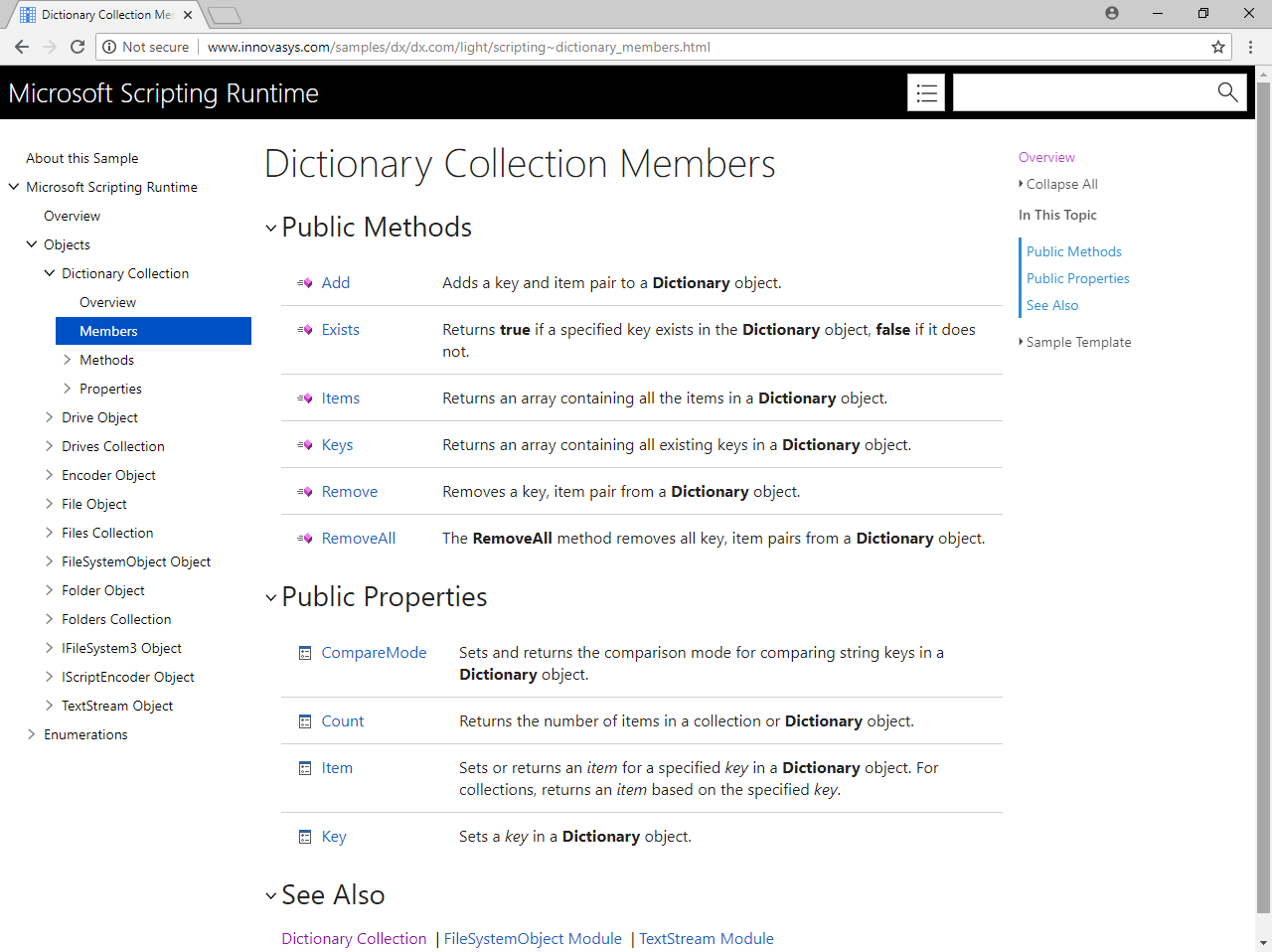Collapse the Microsoft Scripting Runtime tree node

click(14, 187)
